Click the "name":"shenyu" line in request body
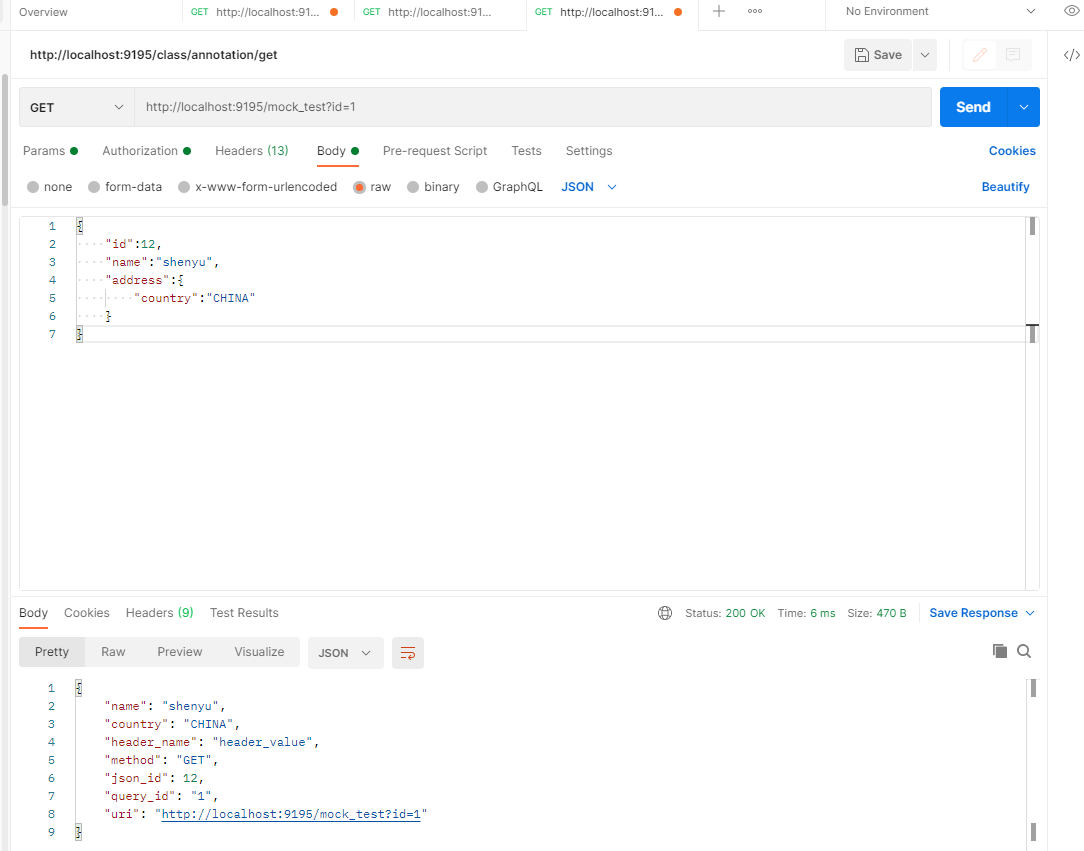 [162, 263]
